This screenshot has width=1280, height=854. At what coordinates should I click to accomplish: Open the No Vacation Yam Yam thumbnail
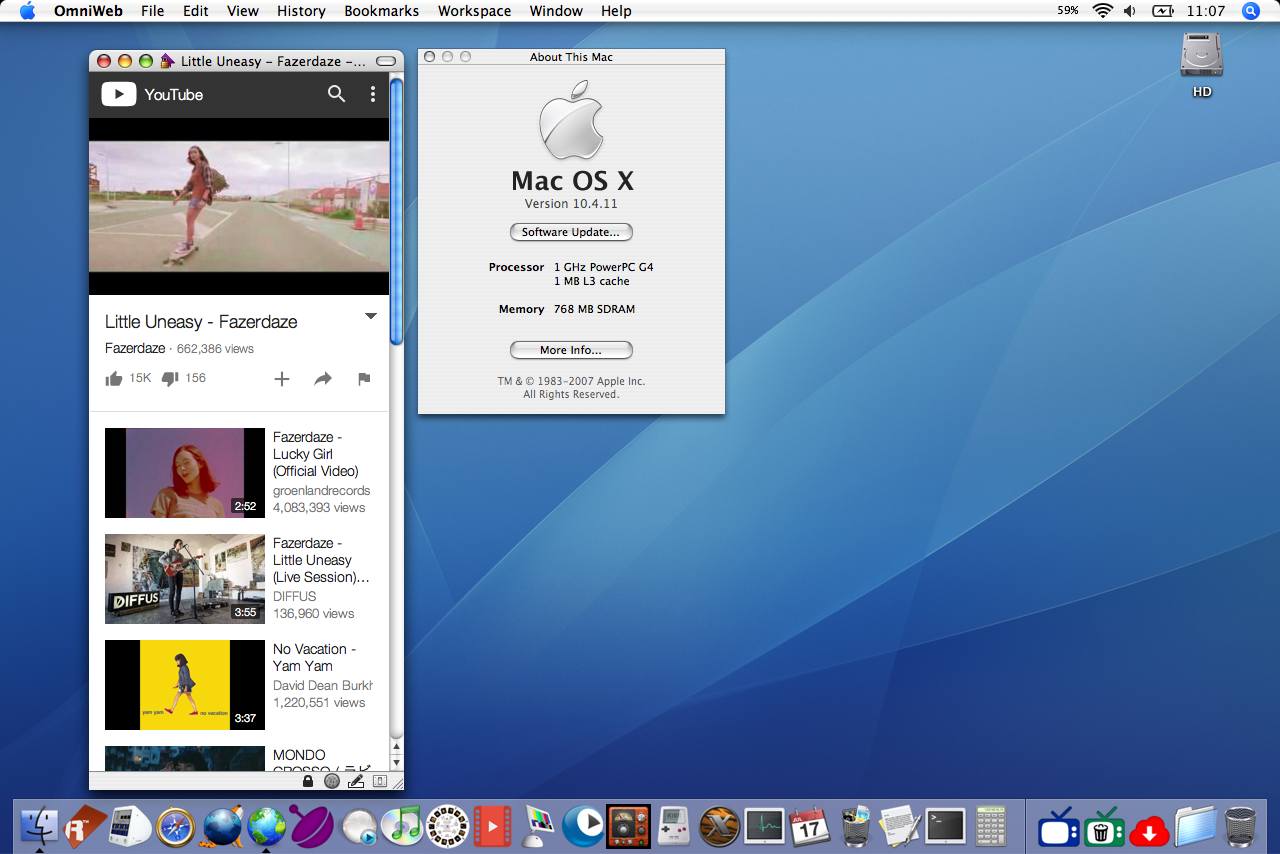pos(185,685)
